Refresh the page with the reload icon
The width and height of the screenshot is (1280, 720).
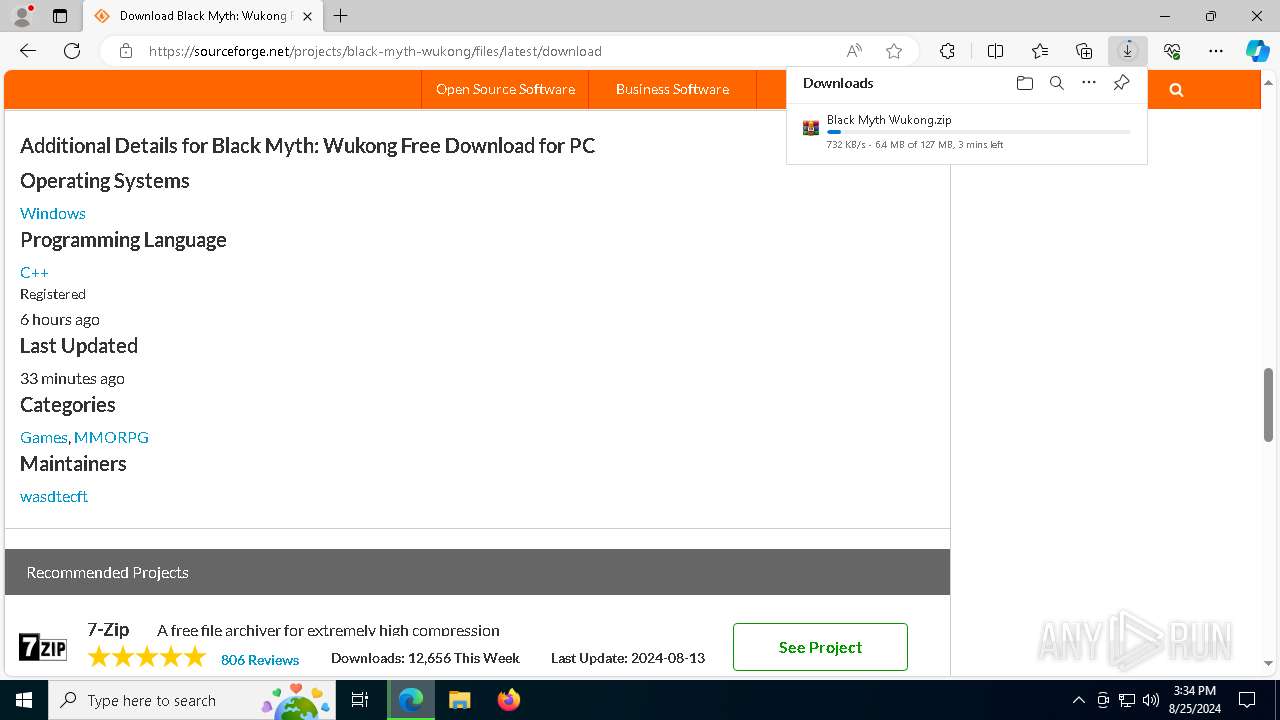tap(72, 51)
